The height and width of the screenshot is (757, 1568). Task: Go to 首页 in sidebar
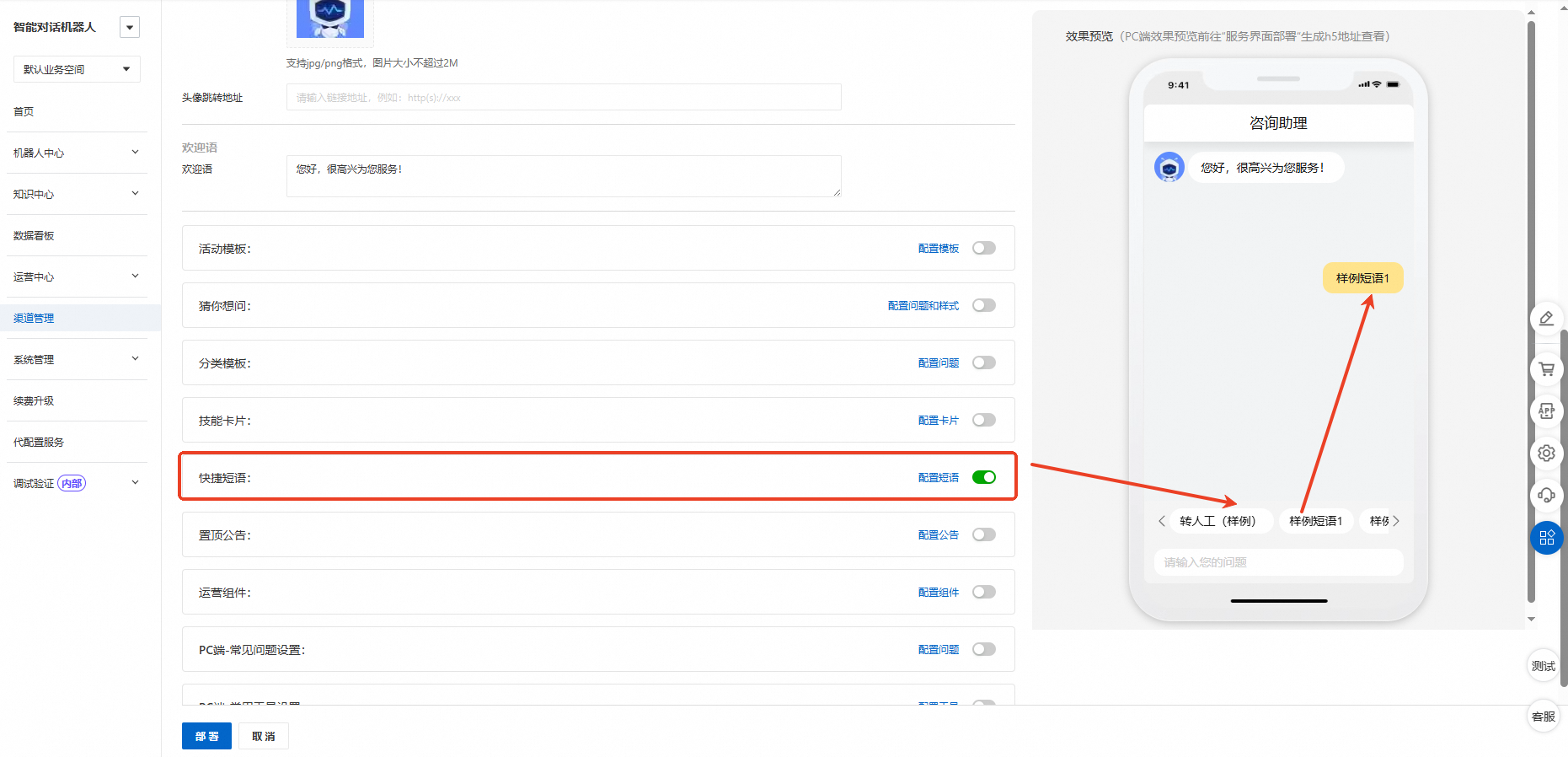(24, 111)
